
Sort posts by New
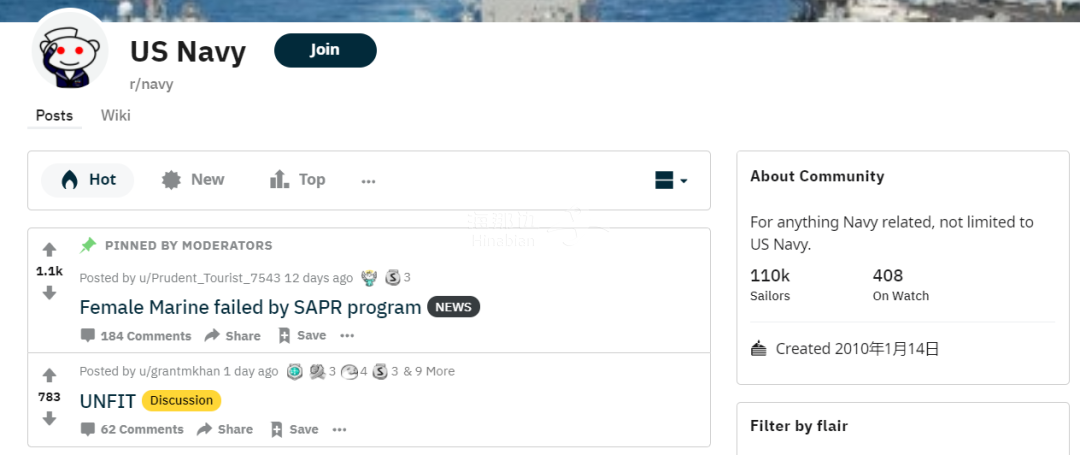tap(192, 180)
